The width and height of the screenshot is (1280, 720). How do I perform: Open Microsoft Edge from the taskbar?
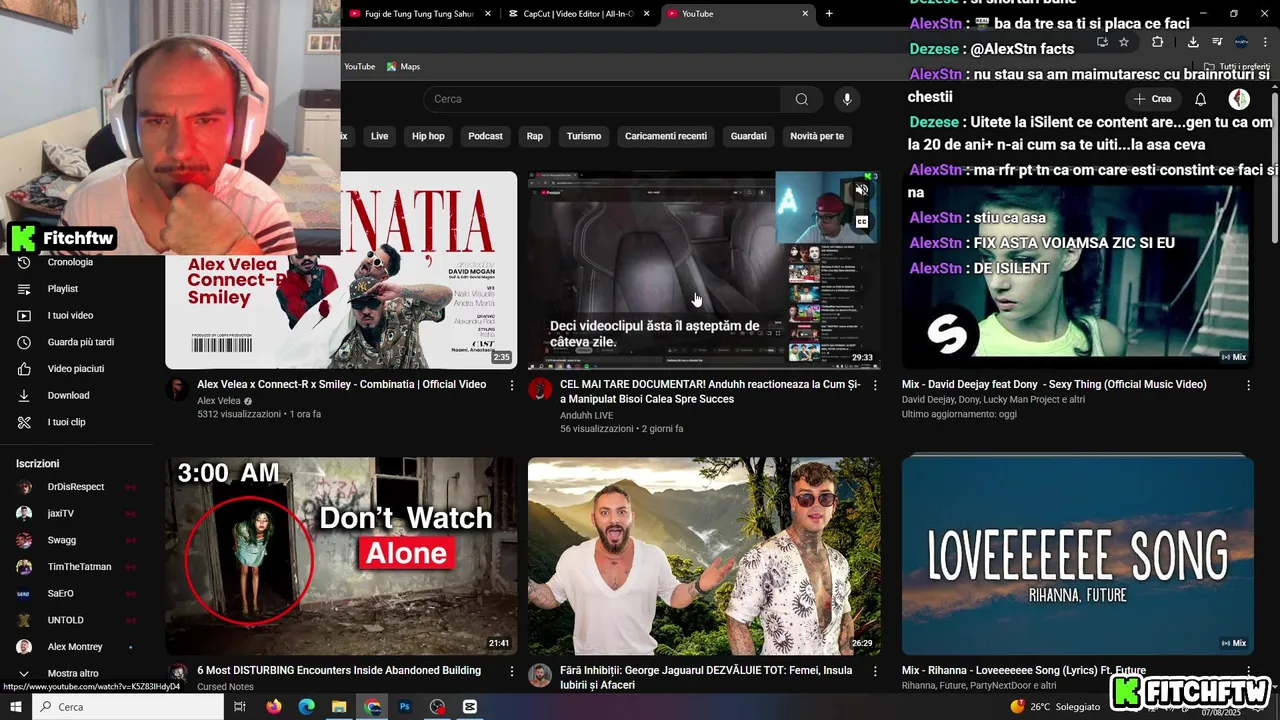click(306, 707)
